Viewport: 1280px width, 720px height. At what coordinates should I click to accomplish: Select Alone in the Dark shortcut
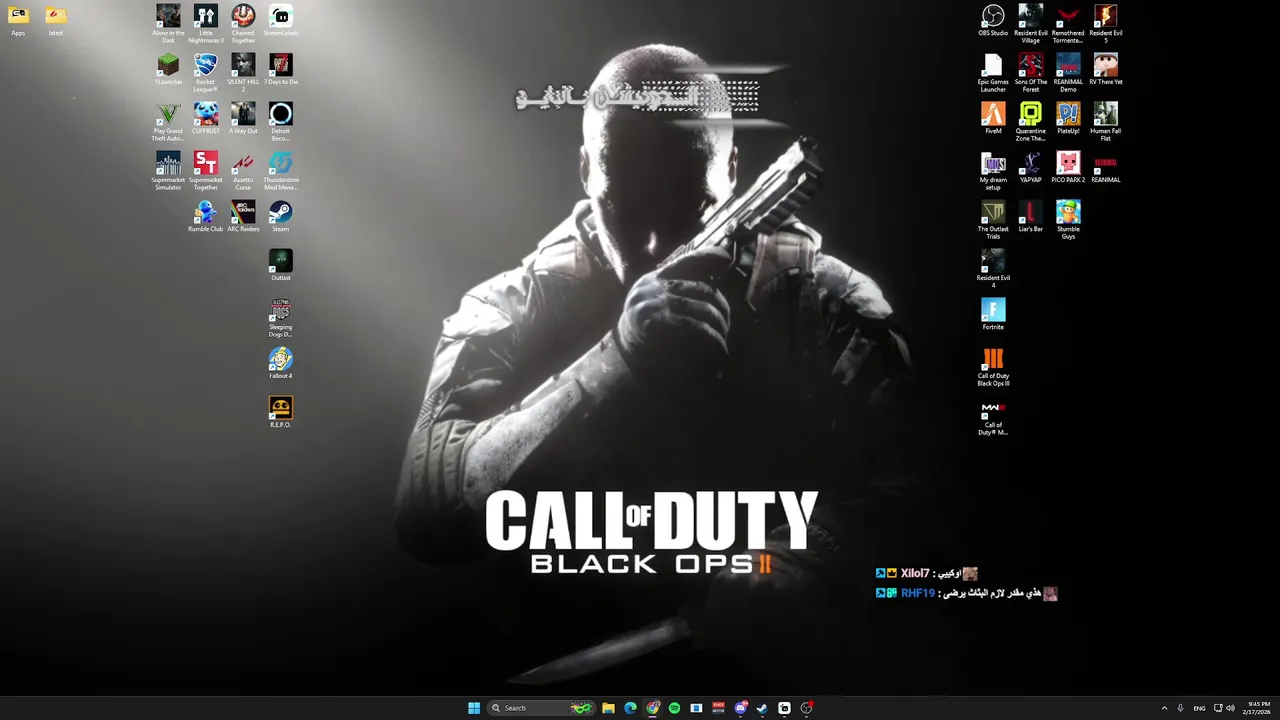pos(168,24)
